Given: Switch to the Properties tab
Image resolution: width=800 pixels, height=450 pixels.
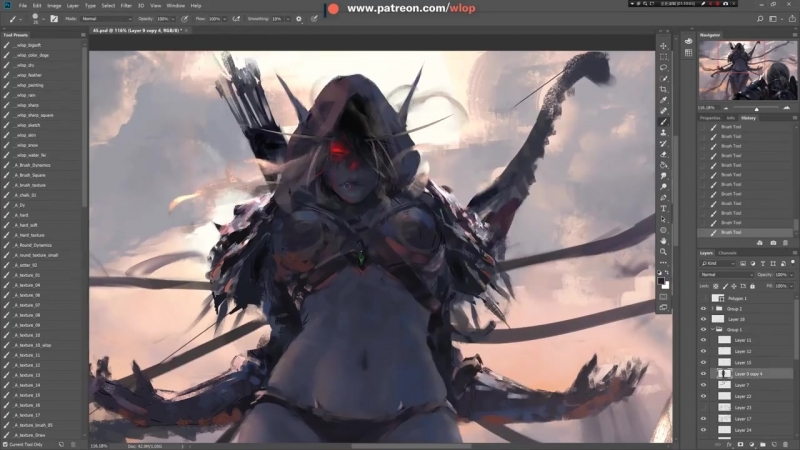Looking at the screenshot, I should click(710, 118).
